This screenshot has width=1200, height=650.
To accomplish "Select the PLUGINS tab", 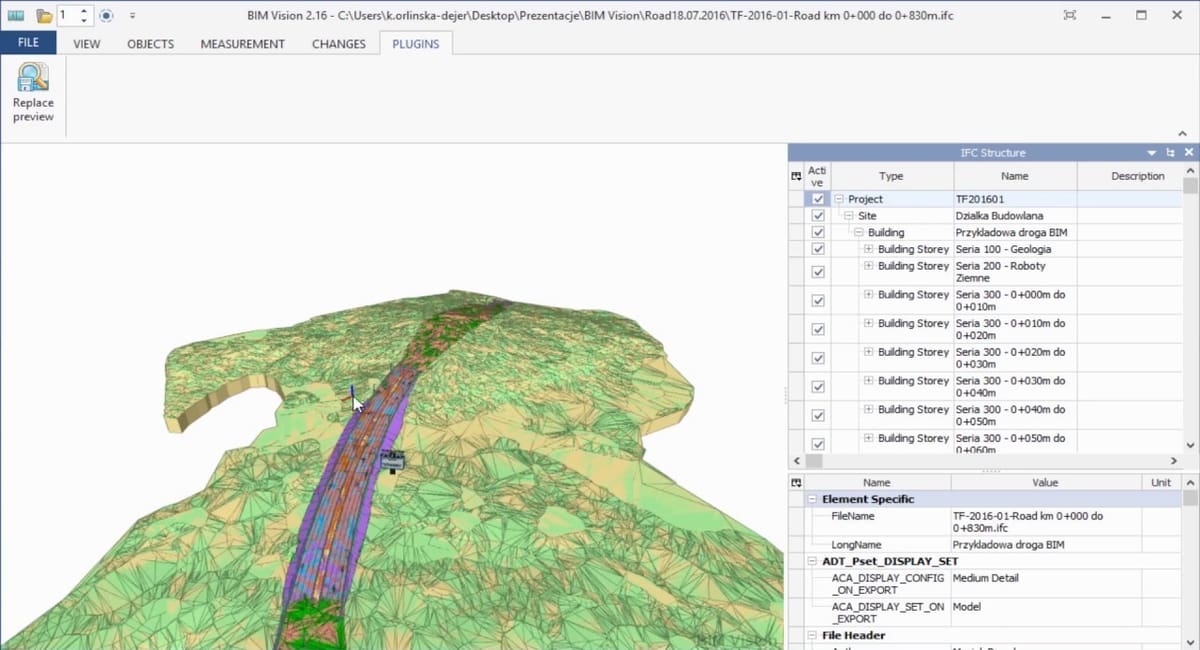I will 416,44.
